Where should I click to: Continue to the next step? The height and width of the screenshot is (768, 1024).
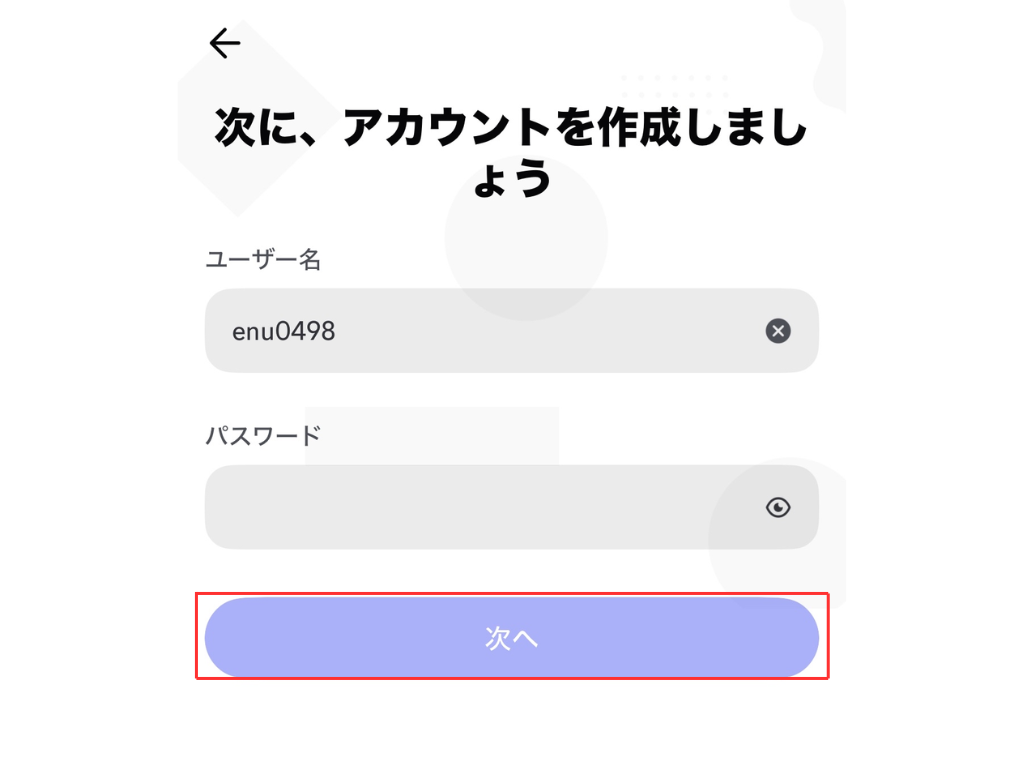tap(511, 638)
